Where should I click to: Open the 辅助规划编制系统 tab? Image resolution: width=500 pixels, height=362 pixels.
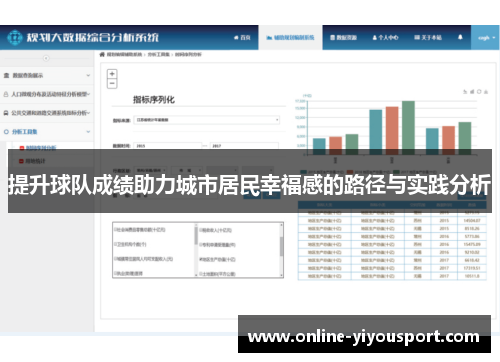point(290,38)
